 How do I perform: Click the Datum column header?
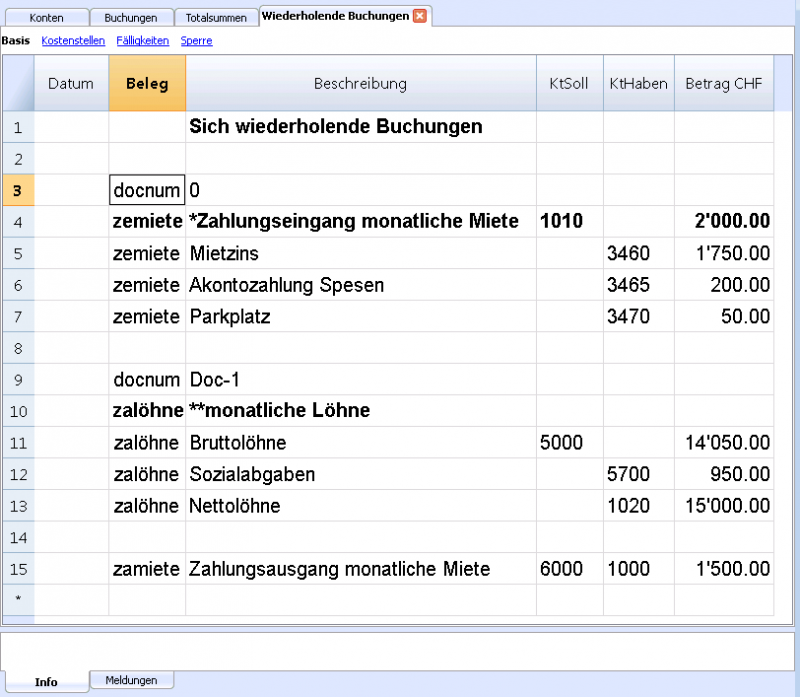click(x=71, y=84)
